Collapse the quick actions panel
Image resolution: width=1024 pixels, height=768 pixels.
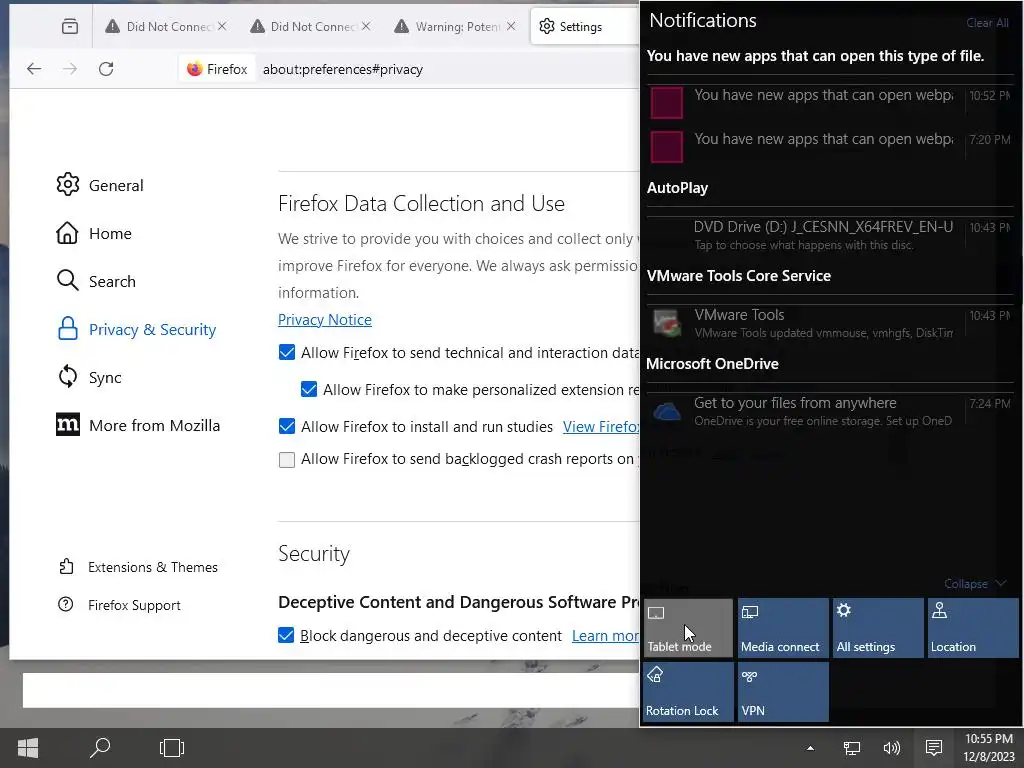(975, 583)
